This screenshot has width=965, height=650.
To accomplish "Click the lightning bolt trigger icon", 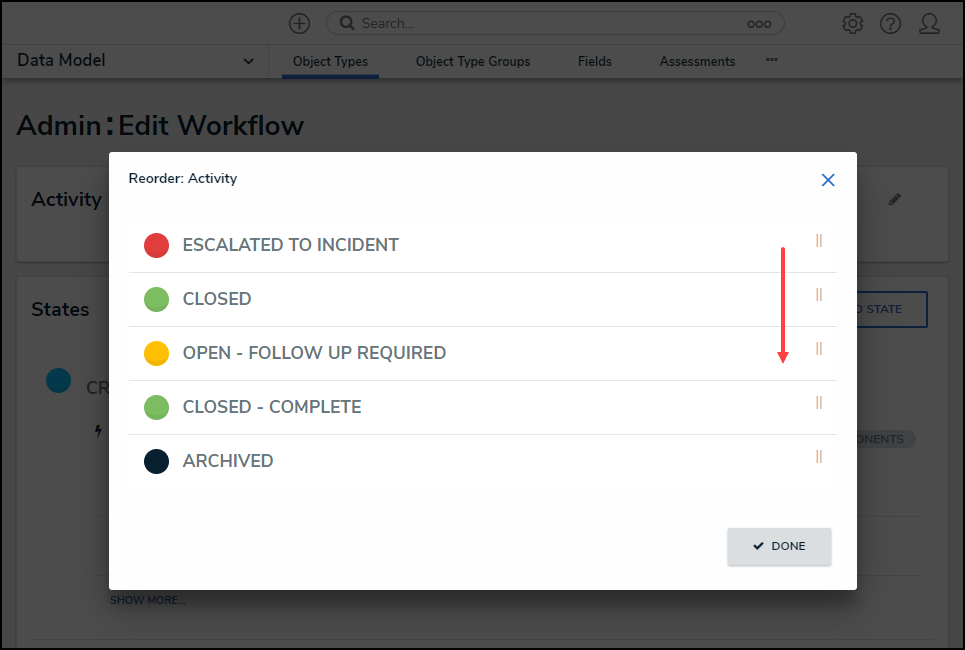I will pyautogui.click(x=98, y=431).
